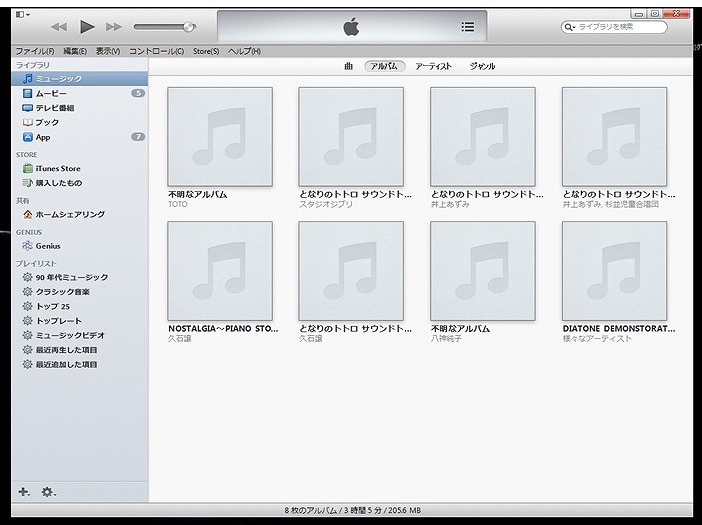Click the Next track fast-forward button
702x525 pixels.
[114, 27]
